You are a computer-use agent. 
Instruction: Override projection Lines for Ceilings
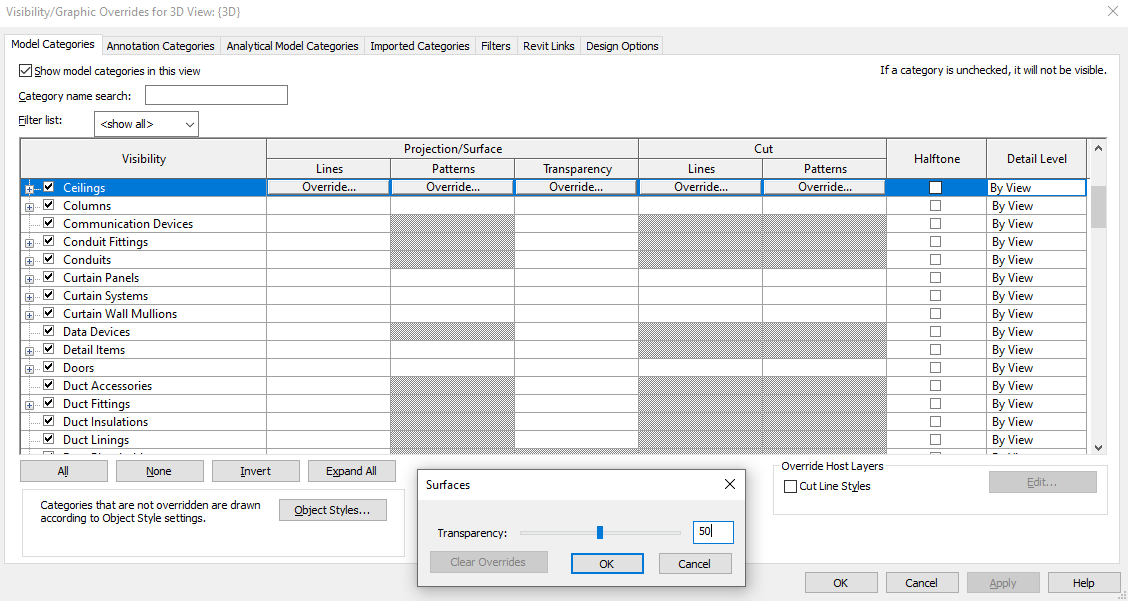point(328,186)
